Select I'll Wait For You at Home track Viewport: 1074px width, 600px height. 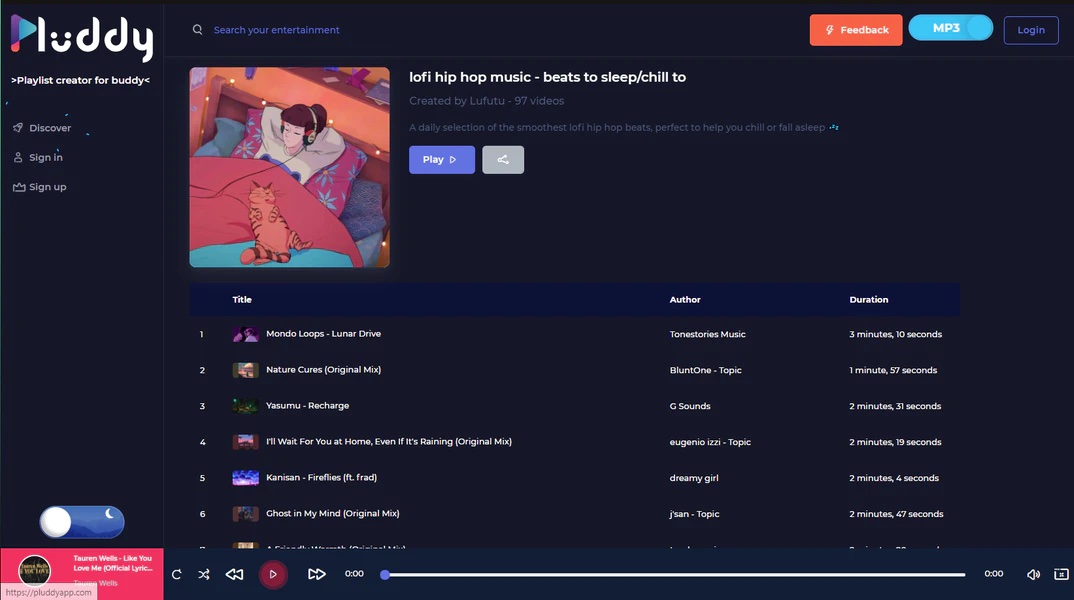tap(388, 442)
